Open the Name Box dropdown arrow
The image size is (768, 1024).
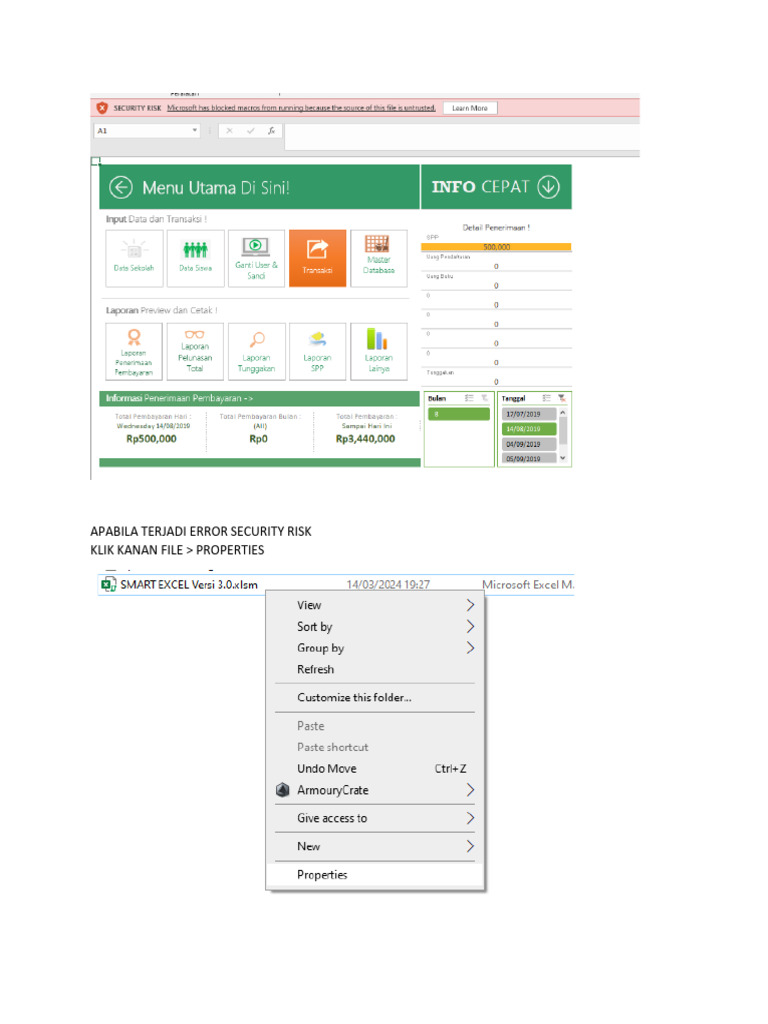click(x=195, y=131)
